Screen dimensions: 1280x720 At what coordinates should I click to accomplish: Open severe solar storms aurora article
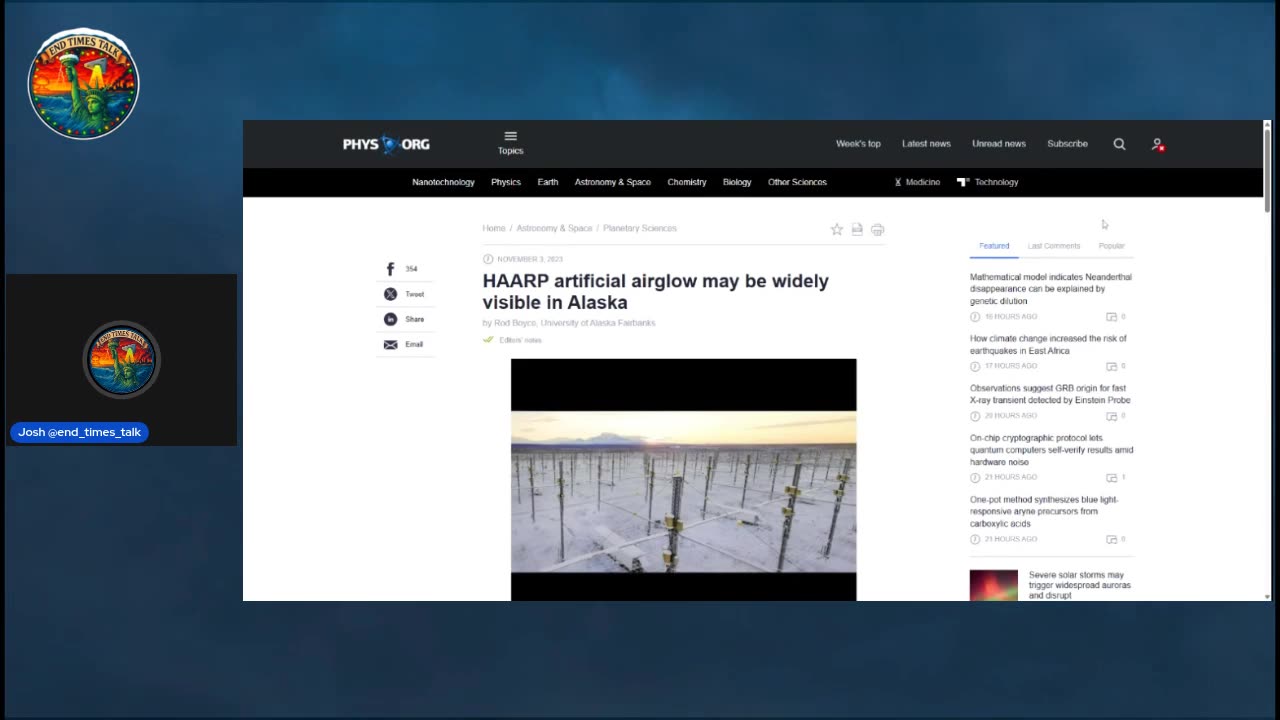click(1080, 585)
